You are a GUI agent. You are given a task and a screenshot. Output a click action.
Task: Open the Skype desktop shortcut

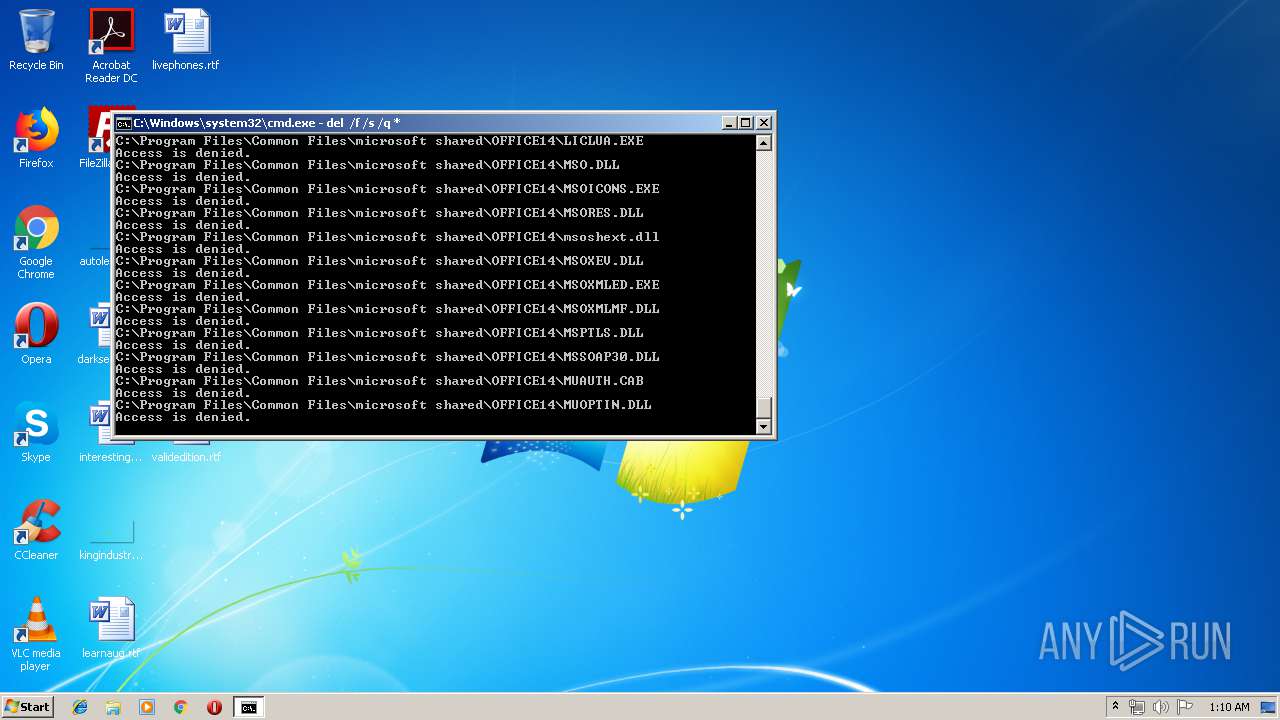36,432
